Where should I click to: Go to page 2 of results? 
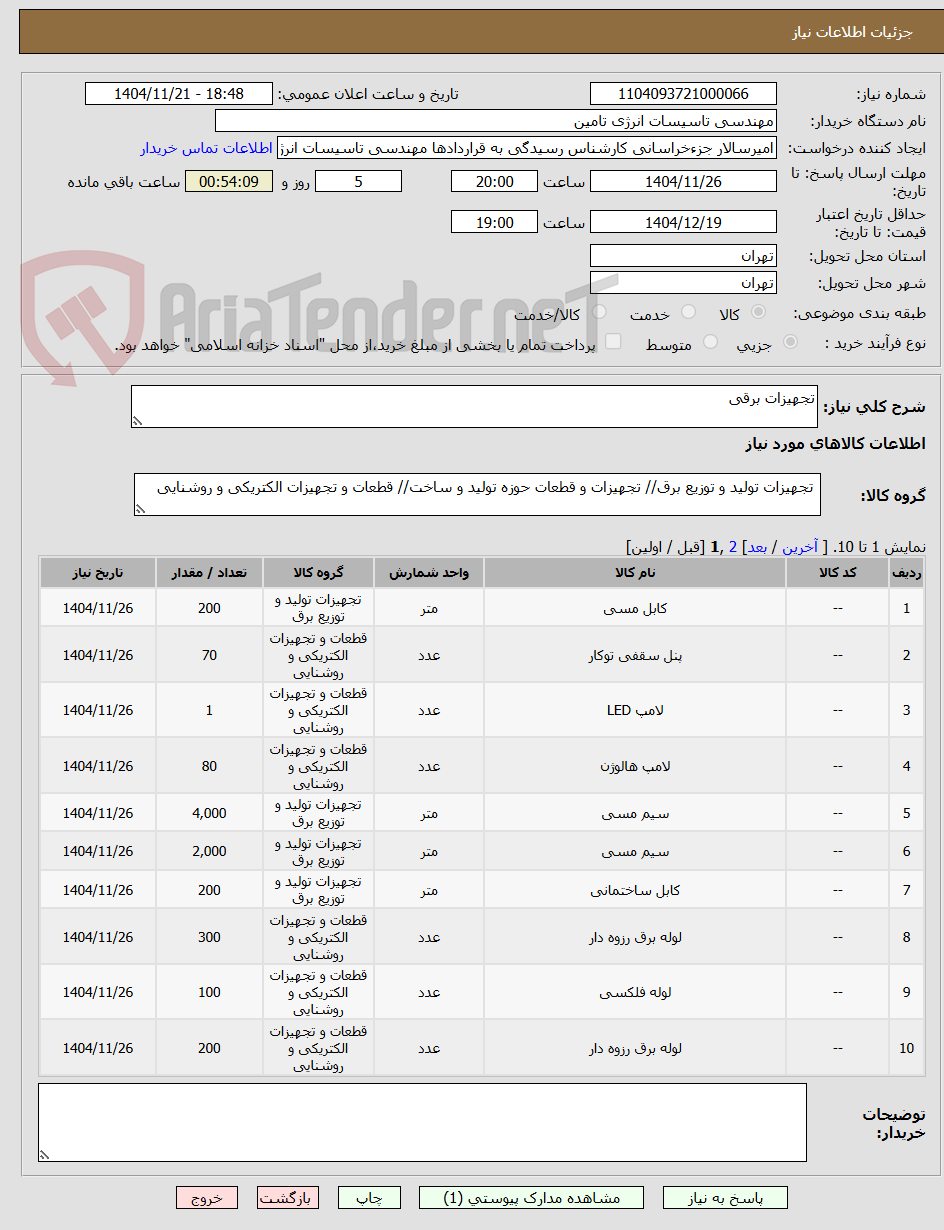733,547
